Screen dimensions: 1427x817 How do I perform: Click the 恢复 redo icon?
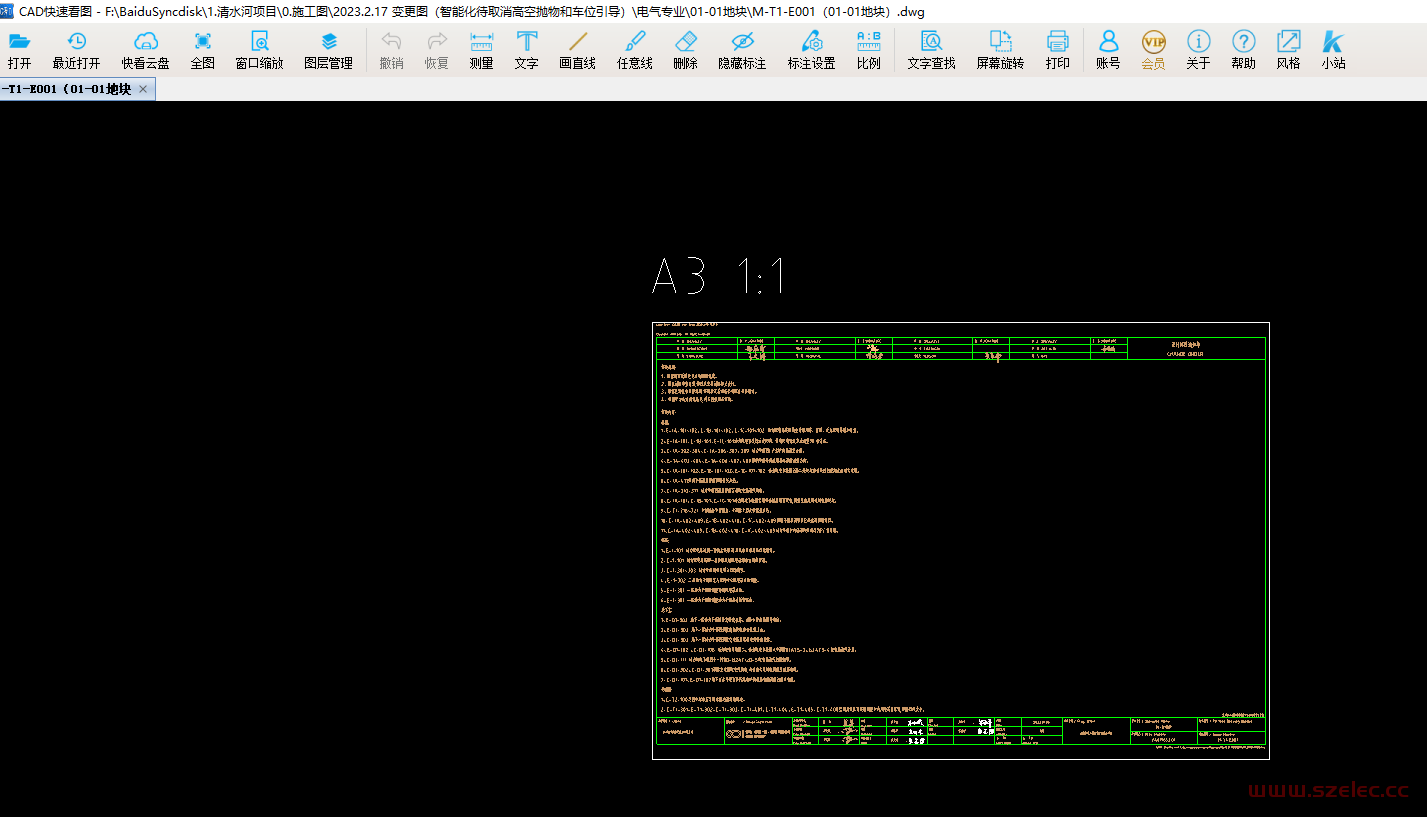437,50
